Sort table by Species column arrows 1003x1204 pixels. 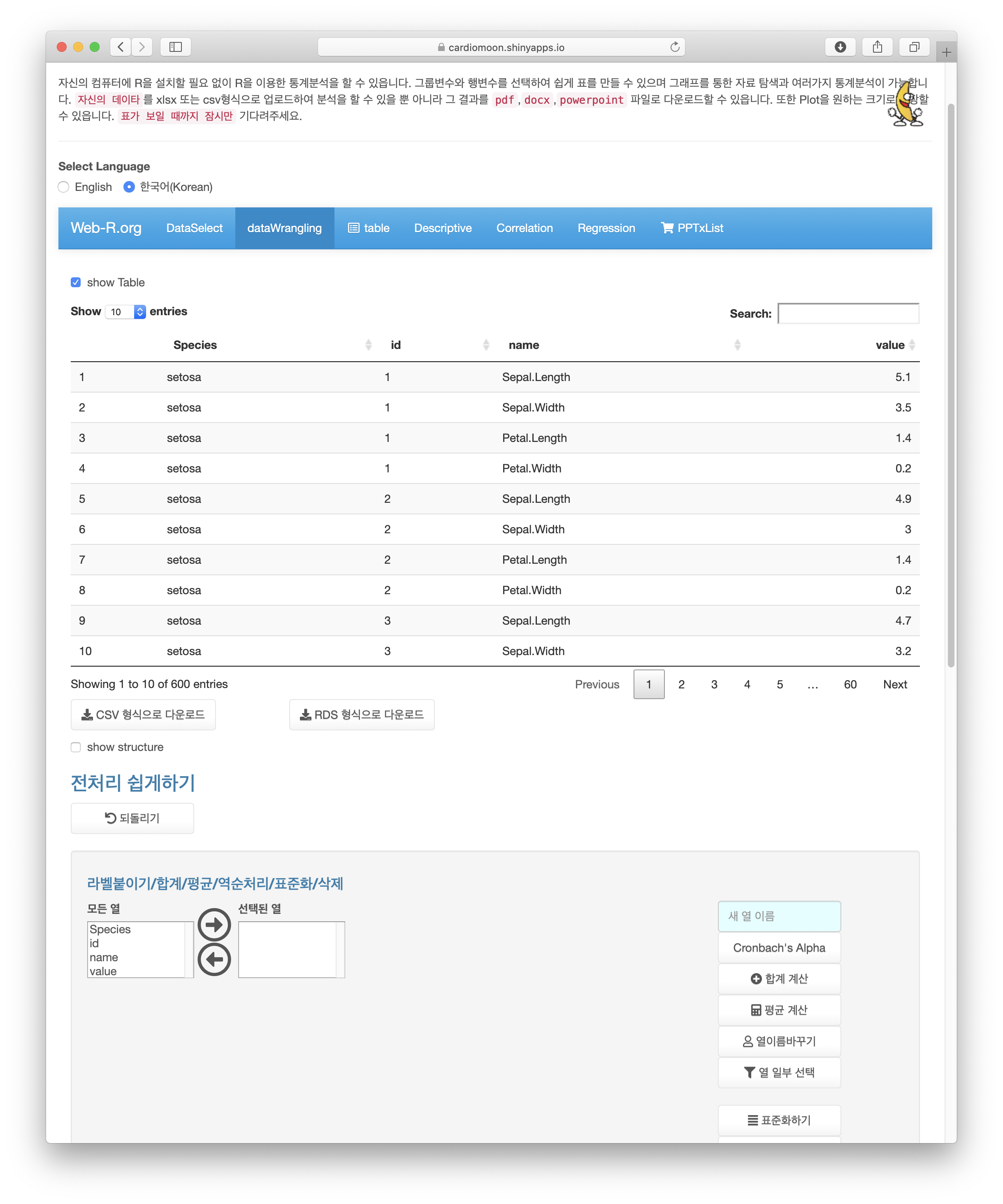tap(368, 345)
